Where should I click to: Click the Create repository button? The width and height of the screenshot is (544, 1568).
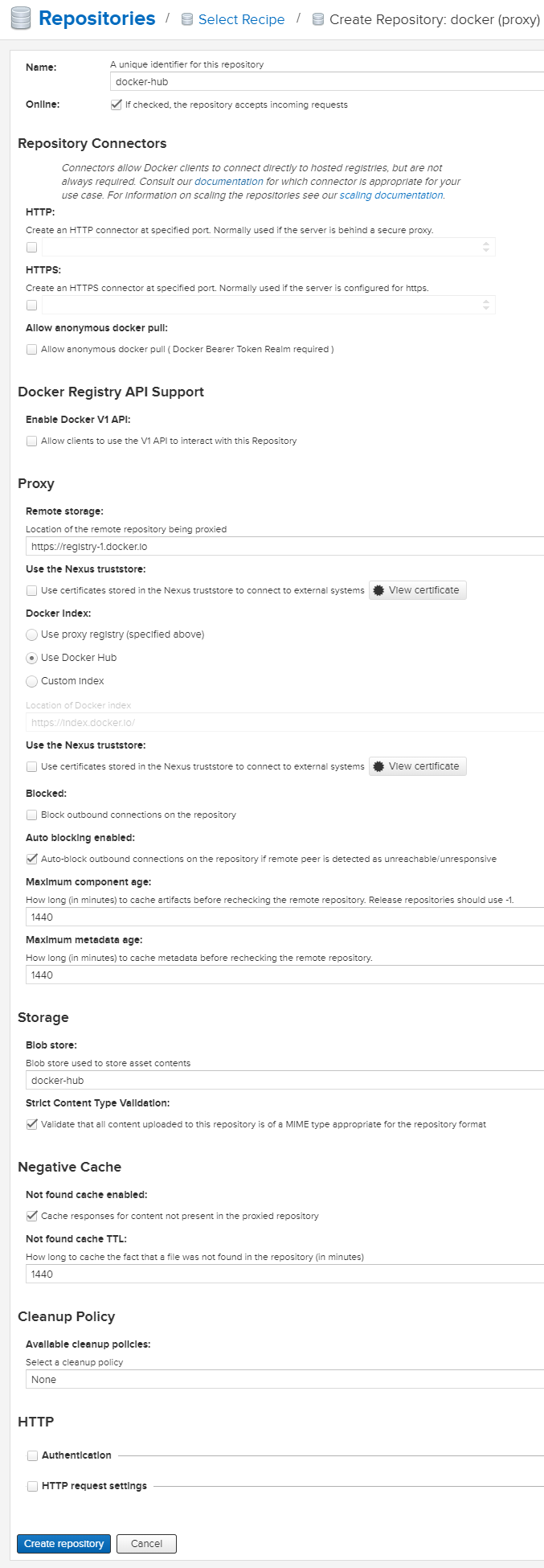tap(63, 1544)
